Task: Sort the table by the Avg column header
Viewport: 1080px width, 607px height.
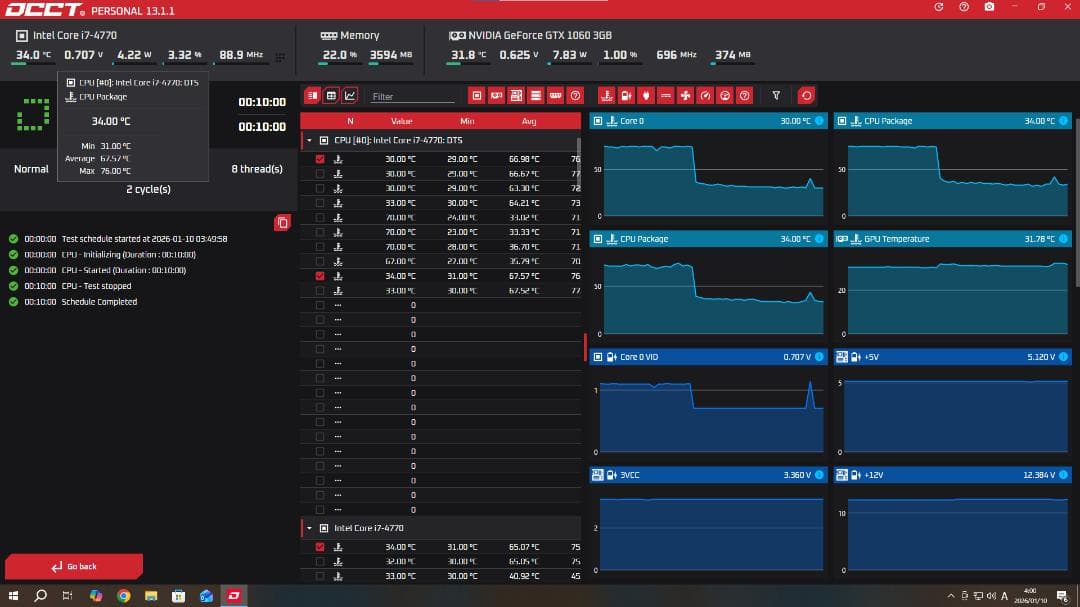Action: tap(529, 121)
